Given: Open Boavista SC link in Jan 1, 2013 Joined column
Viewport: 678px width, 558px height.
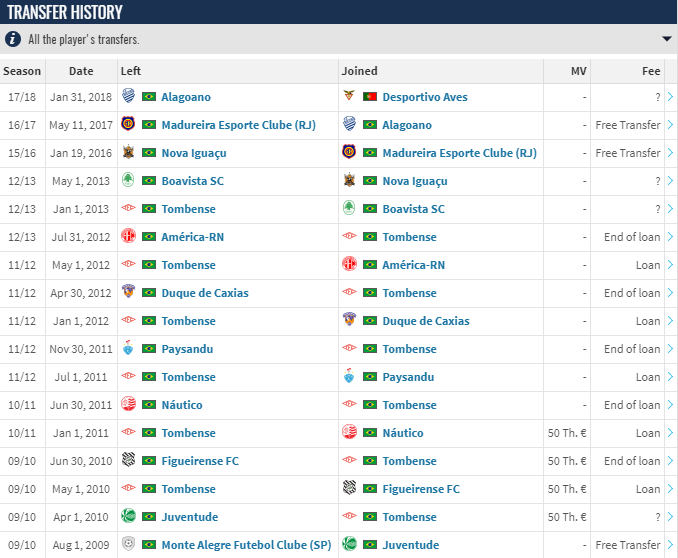Looking at the screenshot, I should coord(413,209).
